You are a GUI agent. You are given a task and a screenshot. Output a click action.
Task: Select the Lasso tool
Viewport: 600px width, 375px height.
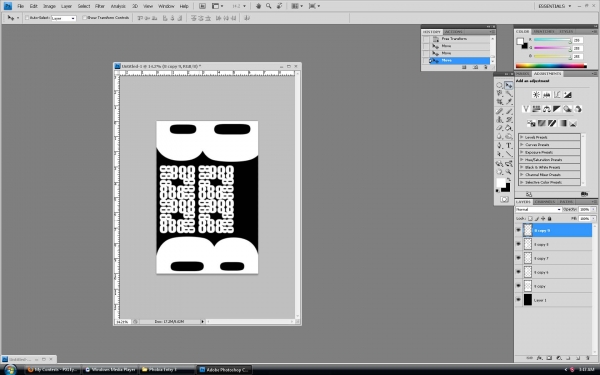tap(500, 94)
